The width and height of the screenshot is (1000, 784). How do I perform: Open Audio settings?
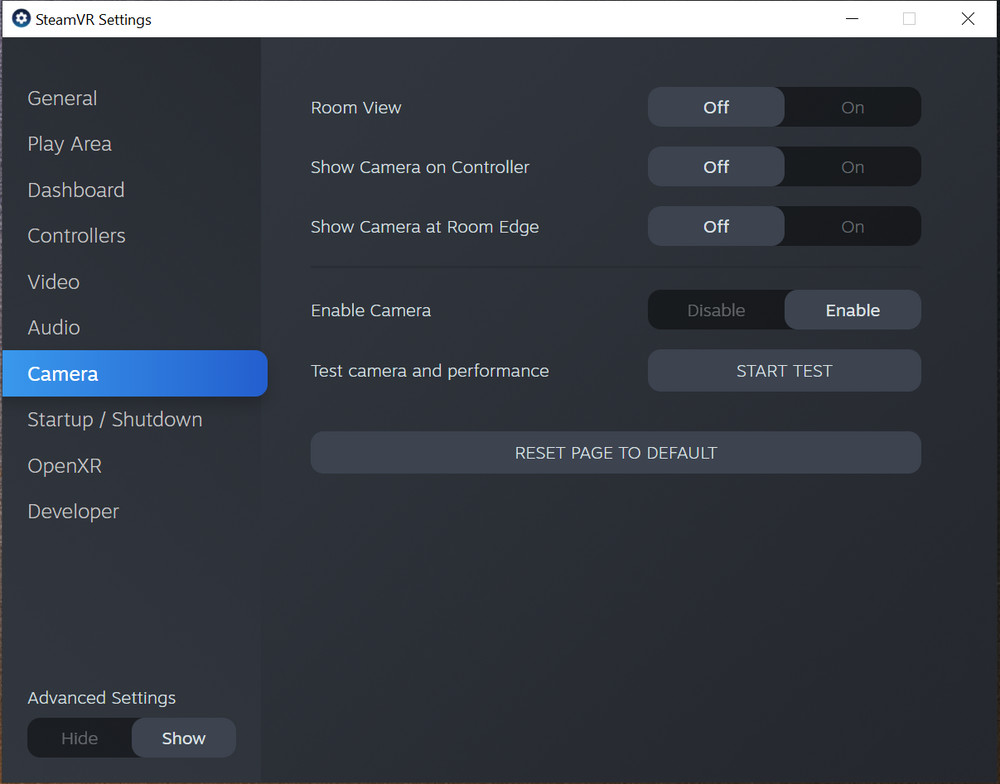pyautogui.click(x=54, y=328)
